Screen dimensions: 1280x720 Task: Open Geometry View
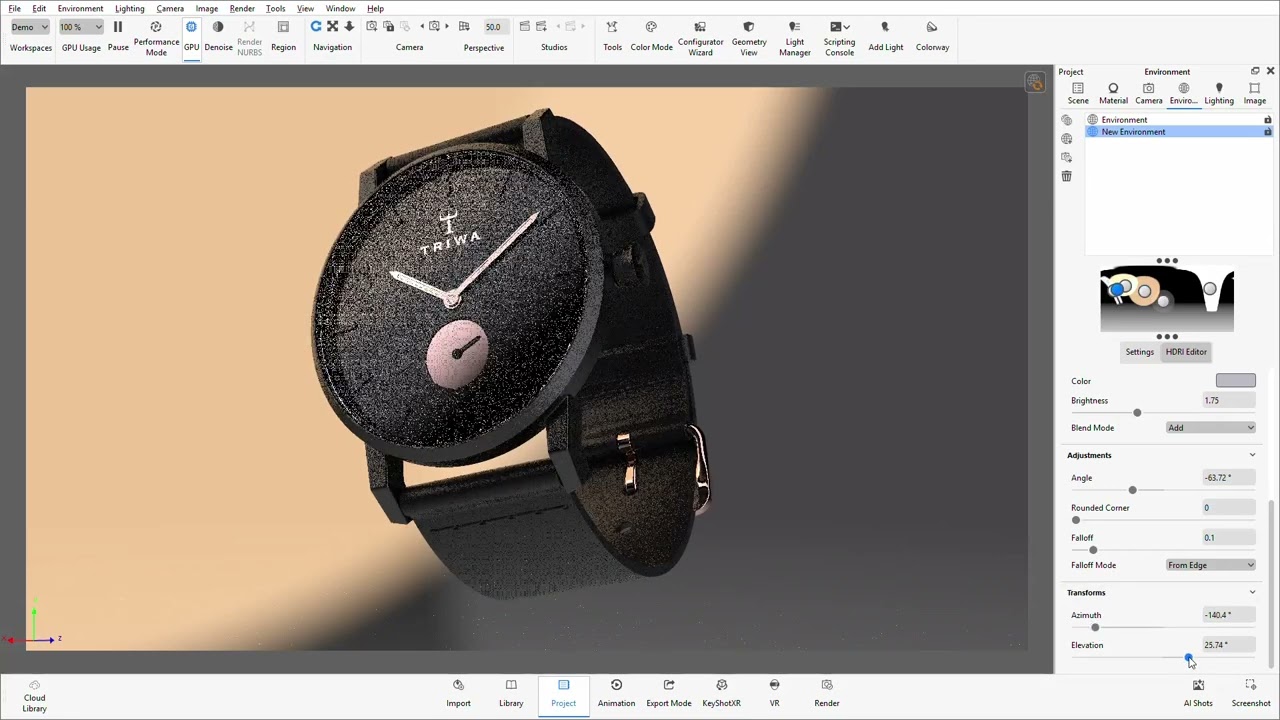point(749,39)
